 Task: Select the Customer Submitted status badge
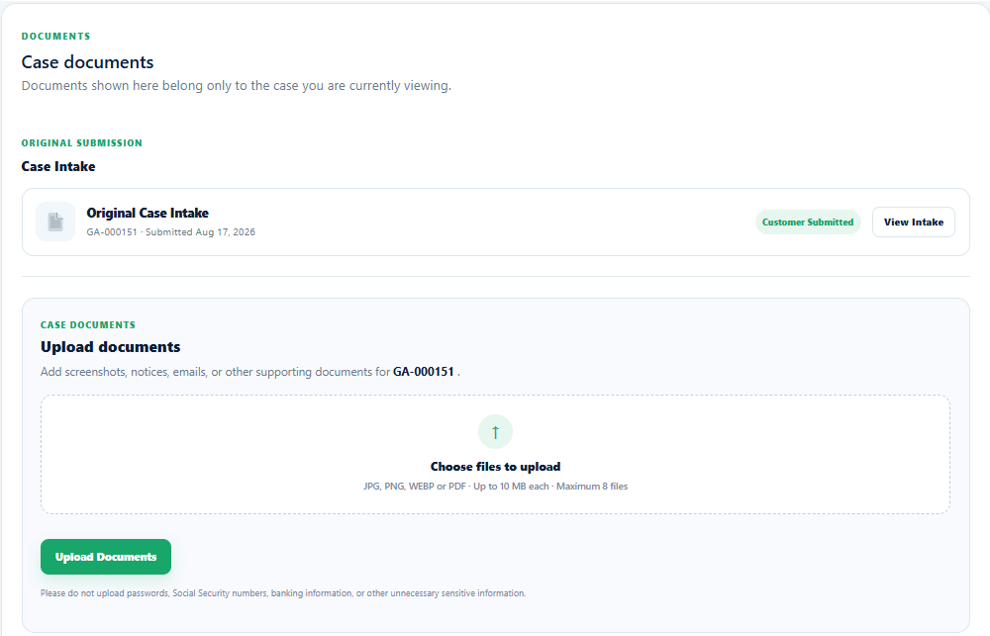pyautogui.click(x=808, y=222)
